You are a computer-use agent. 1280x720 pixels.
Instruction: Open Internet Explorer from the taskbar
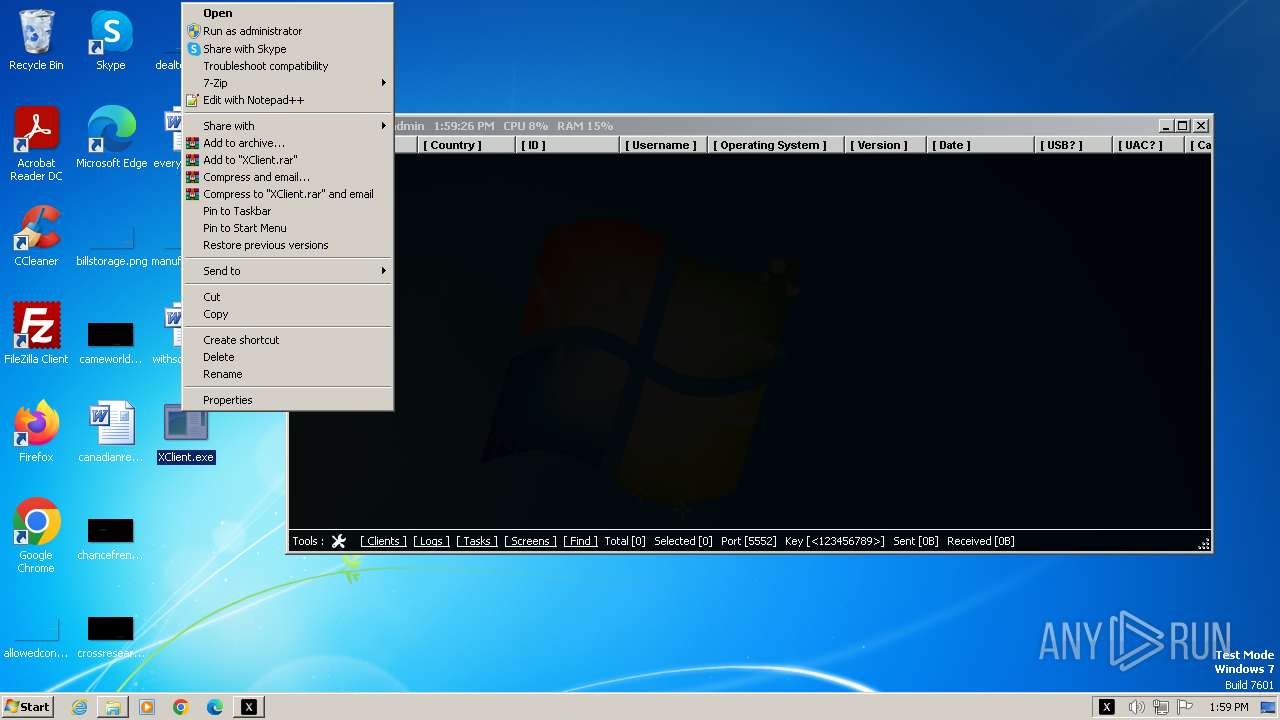click(79, 707)
